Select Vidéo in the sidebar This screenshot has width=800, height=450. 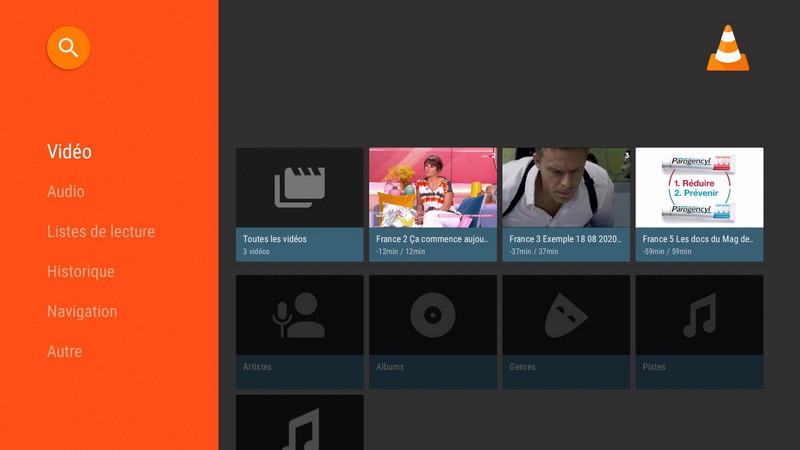[x=69, y=152]
